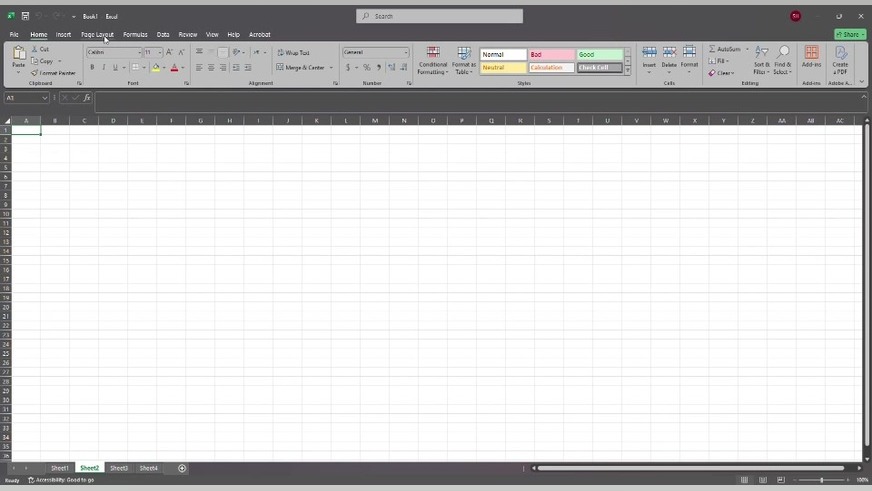Image resolution: width=872 pixels, height=491 pixels.
Task: Open the Data tab
Action: pyautogui.click(x=163, y=34)
